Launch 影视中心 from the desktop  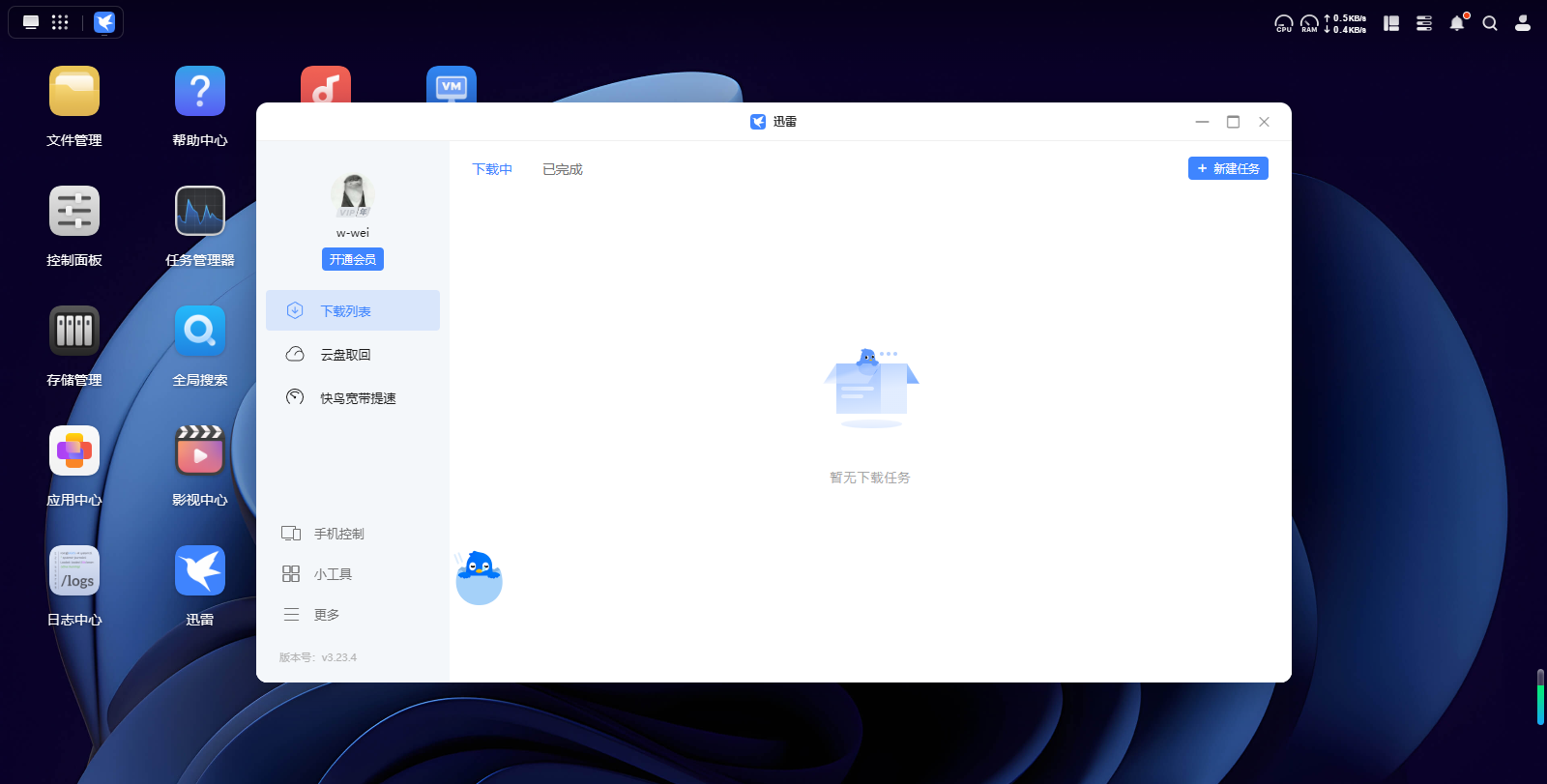pyautogui.click(x=200, y=450)
